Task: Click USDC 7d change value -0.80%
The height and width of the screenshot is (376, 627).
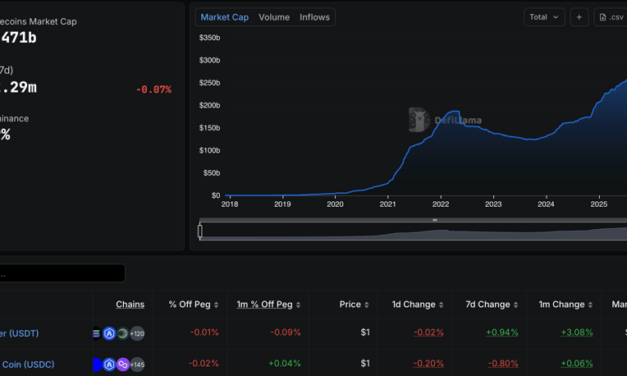Action: click(x=503, y=364)
